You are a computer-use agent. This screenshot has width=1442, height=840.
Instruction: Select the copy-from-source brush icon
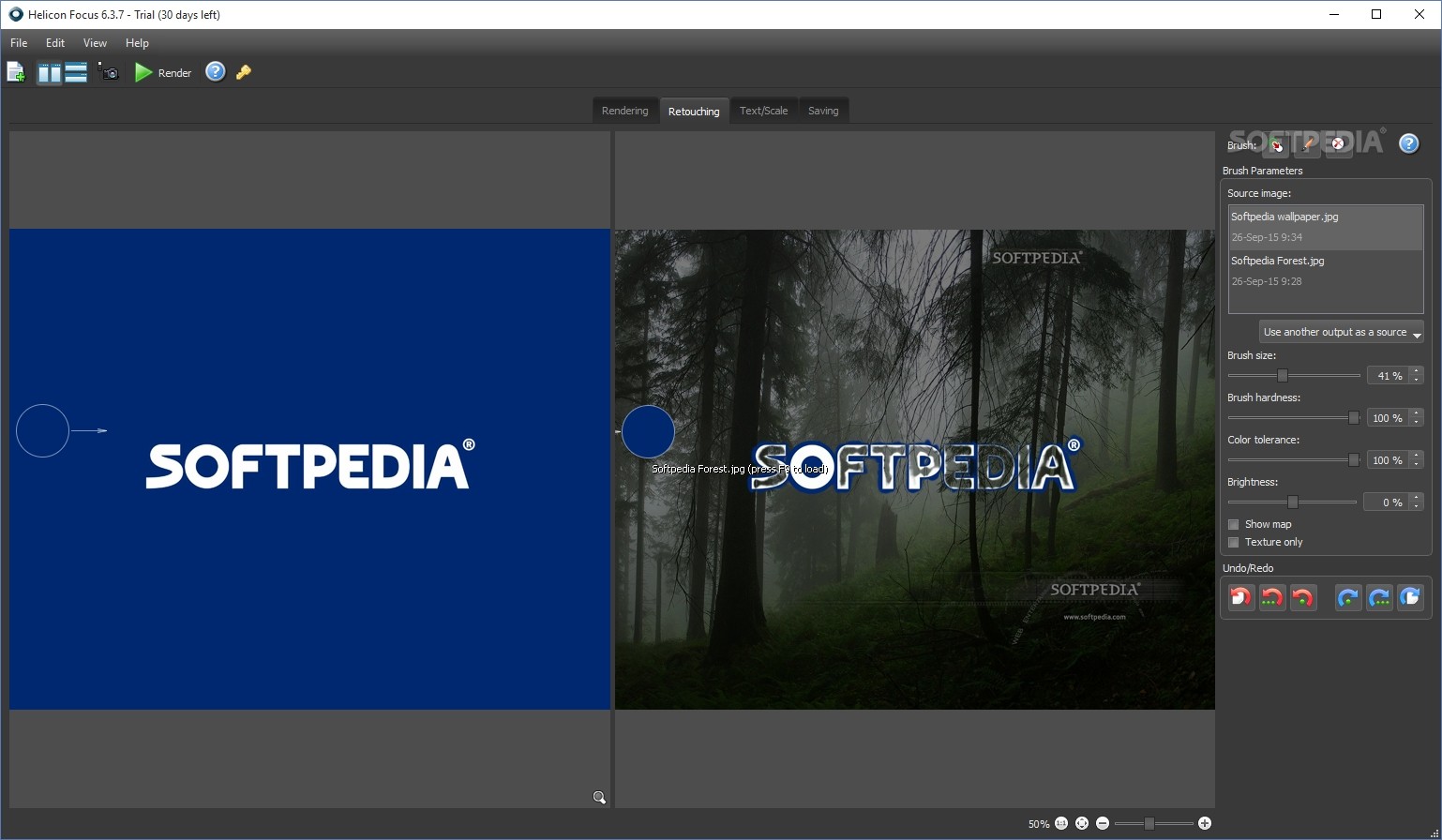(1276, 144)
